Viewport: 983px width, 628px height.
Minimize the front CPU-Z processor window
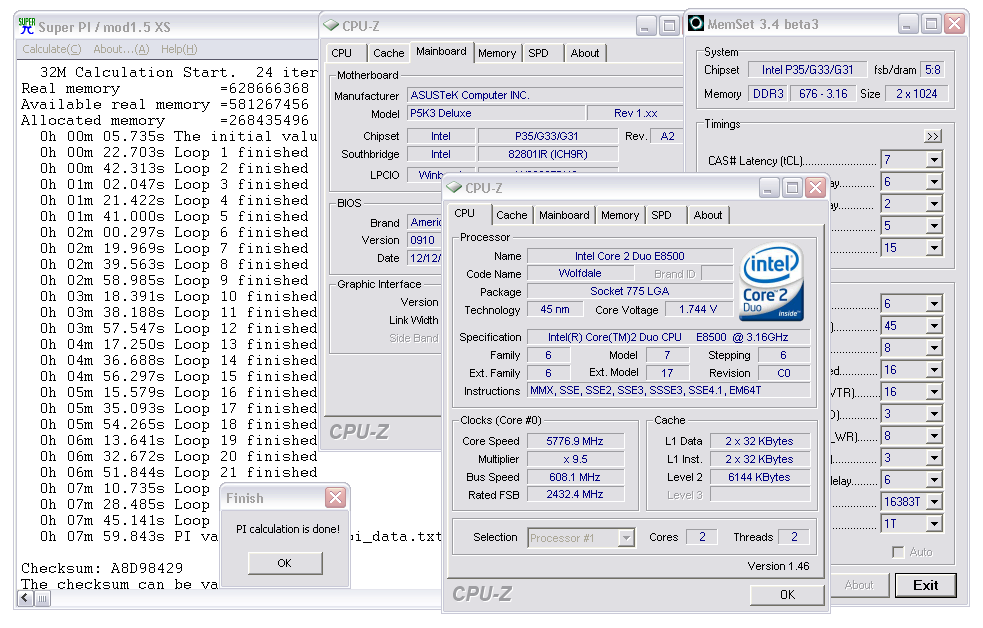pyautogui.click(x=768, y=187)
